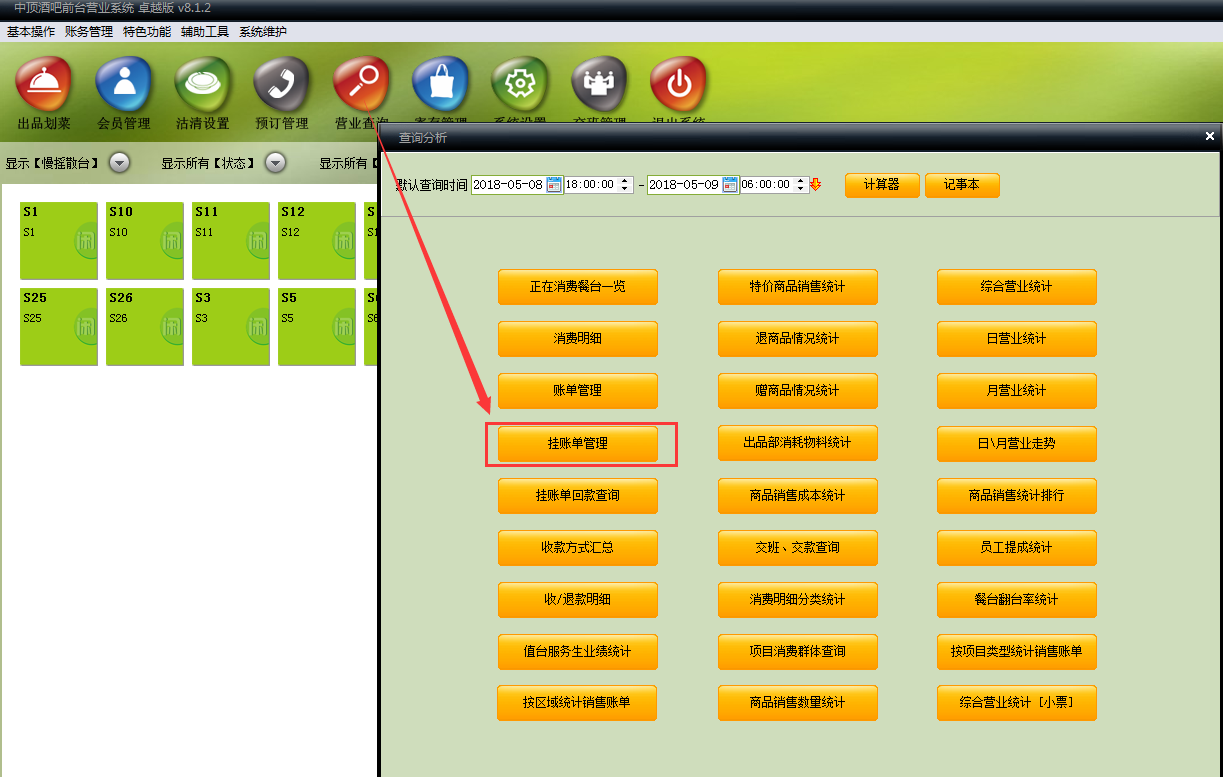Open the 出品划菜 toolbar icon
This screenshot has height=777, width=1223.
tap(44, 85)
